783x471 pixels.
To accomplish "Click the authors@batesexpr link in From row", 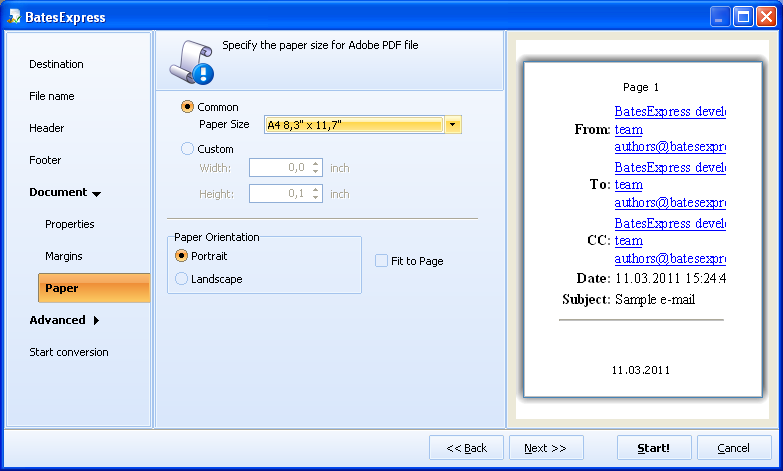I will coord(670,147).
